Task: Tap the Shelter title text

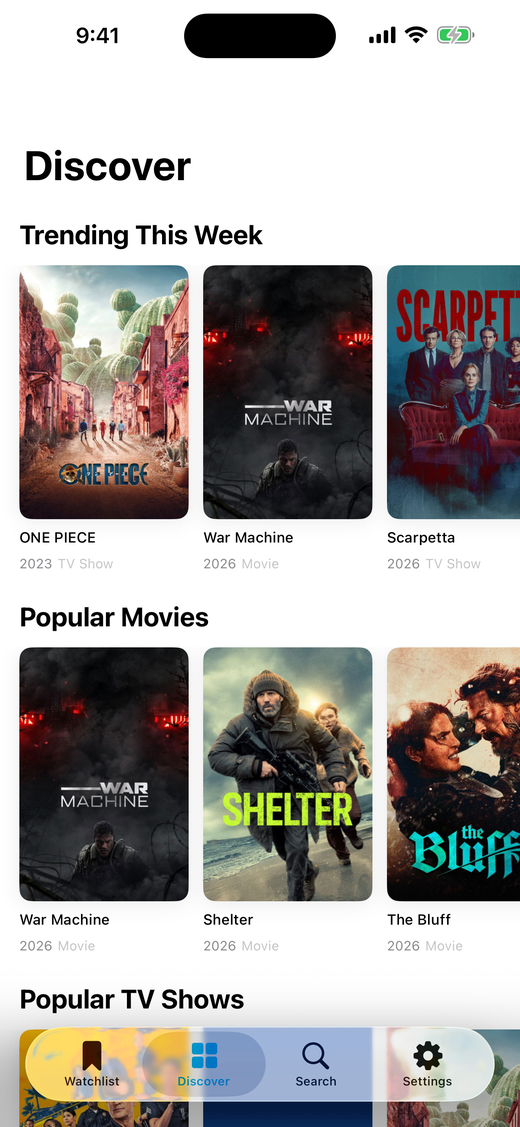Action: click(x=228, y=919)
